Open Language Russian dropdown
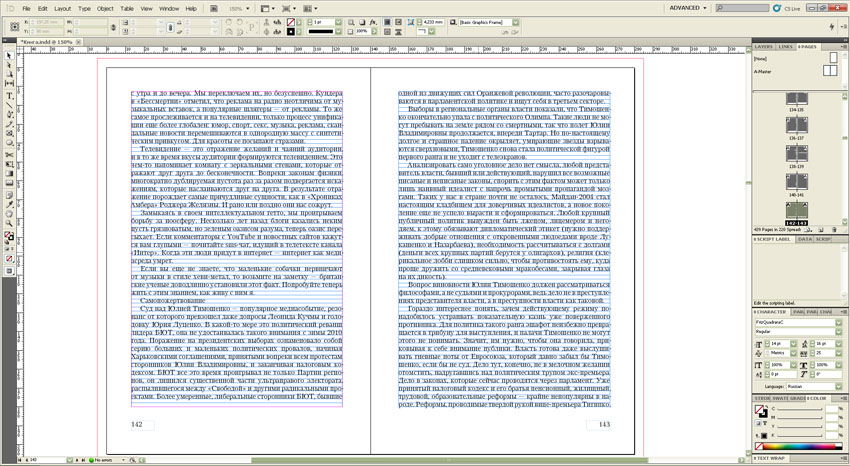This screenshot has width=850, height=466. tap(839, 386)
